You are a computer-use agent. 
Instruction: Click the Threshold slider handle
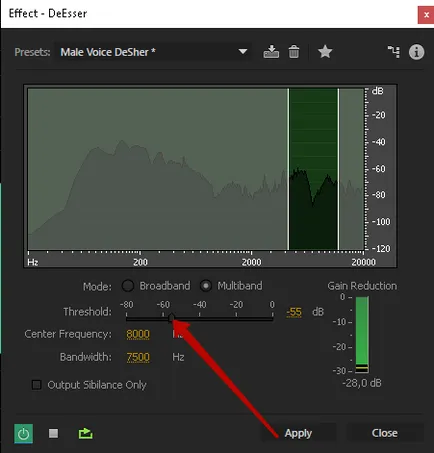pos(171,318)
